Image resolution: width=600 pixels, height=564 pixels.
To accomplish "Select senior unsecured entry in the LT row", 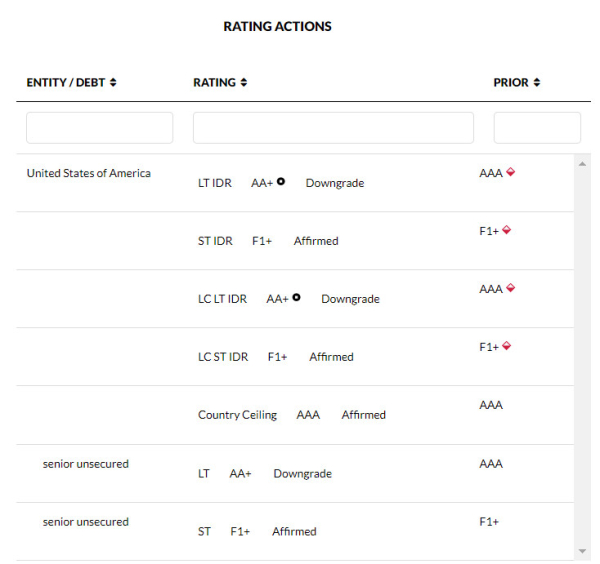I will tap(85, 464).
